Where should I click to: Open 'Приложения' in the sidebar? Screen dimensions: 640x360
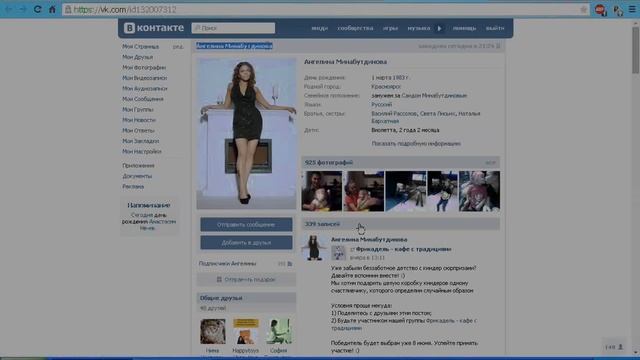[138, 166]
